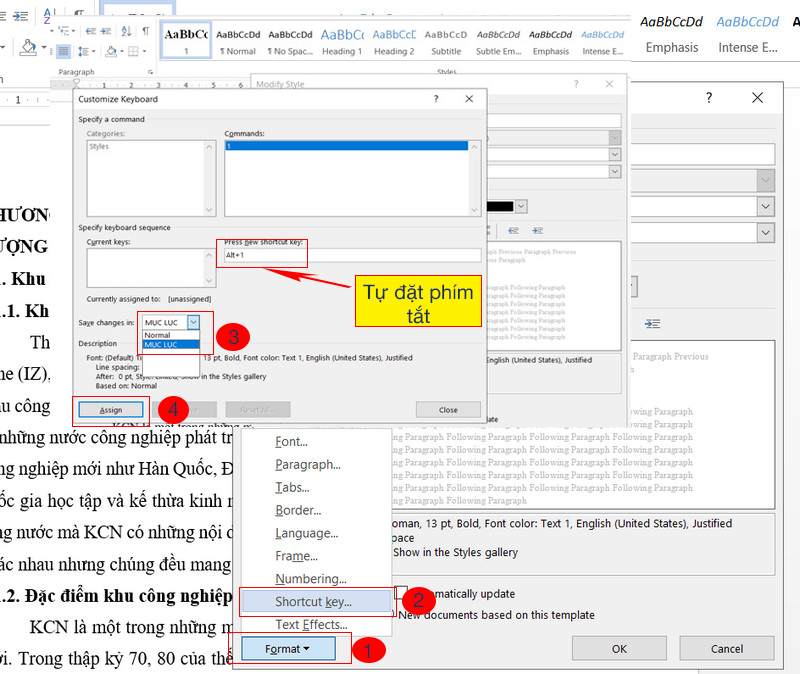Open Numbering... from the Format menu
Screen dimensions: 800x674
(311, 579)
